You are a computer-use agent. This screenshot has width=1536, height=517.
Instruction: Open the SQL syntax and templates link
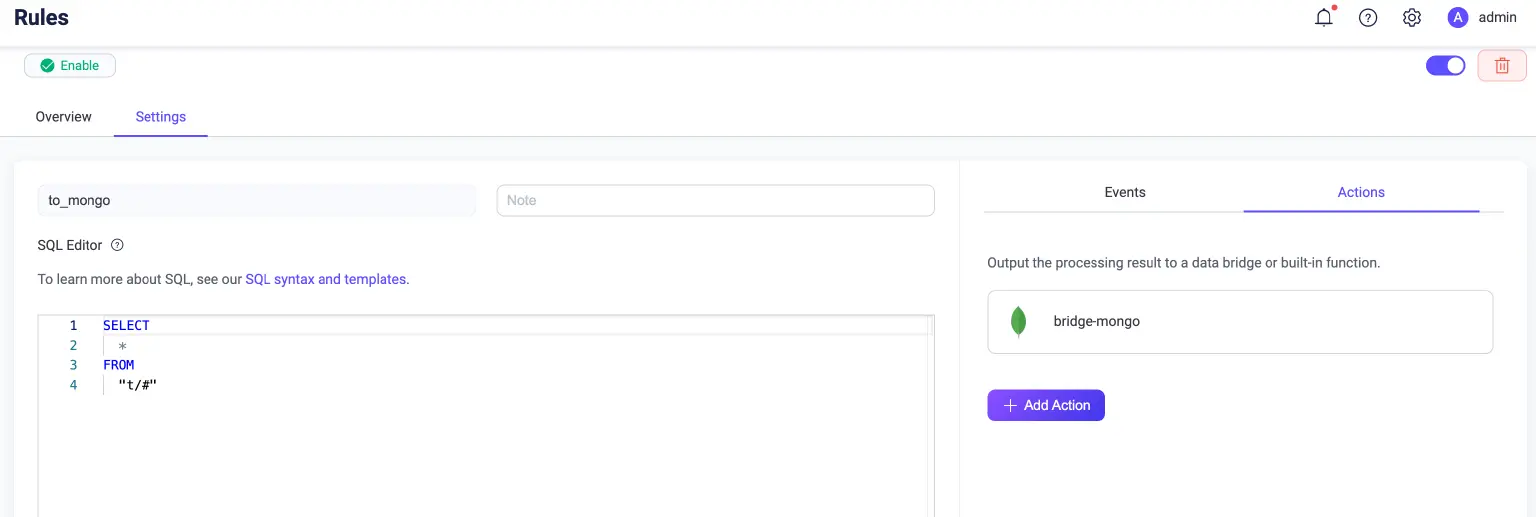click(327, 280)
